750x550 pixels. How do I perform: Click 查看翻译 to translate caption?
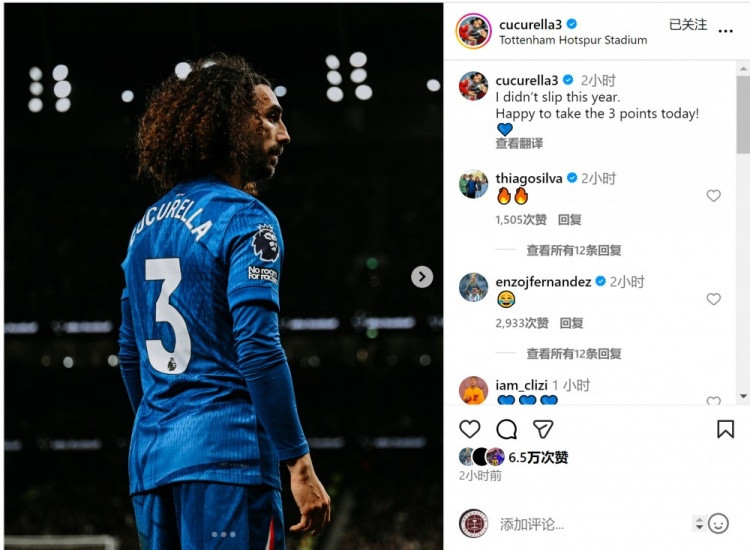[x=519, y=143]
